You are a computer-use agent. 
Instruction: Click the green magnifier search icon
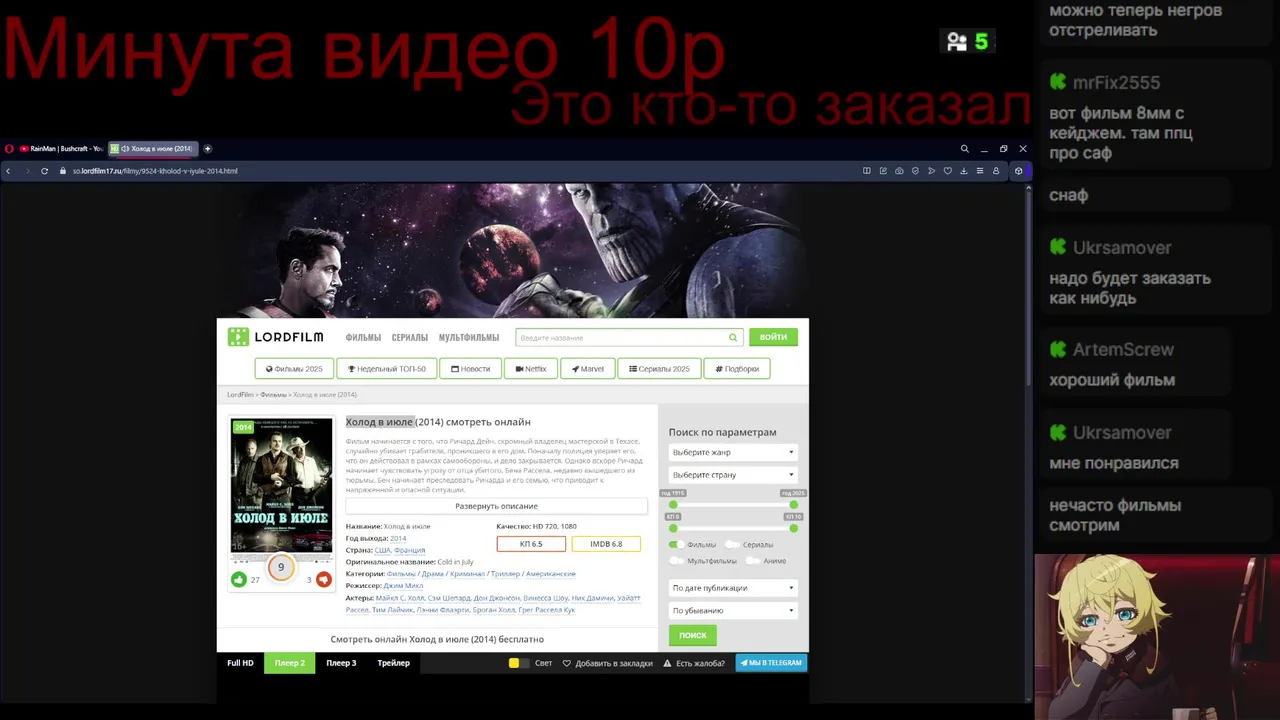733,338
